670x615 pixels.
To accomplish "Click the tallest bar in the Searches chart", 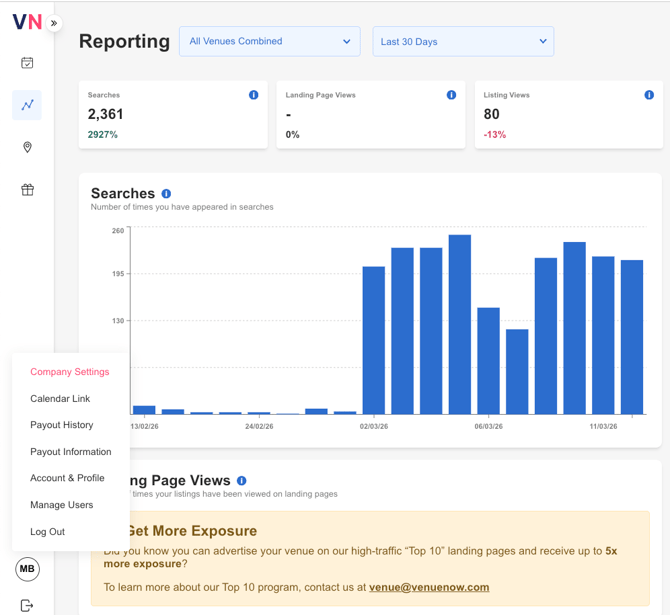I will pos(460,325).
